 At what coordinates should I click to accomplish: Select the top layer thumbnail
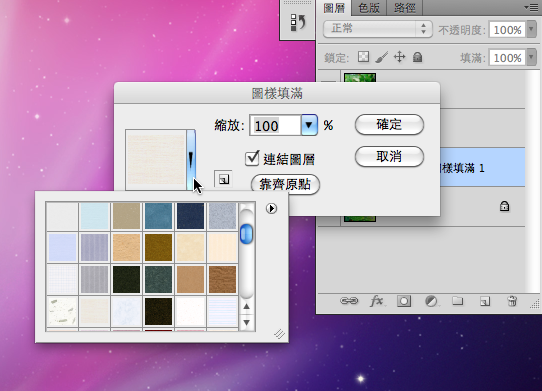pyautogui.click(x=360, y=77)
